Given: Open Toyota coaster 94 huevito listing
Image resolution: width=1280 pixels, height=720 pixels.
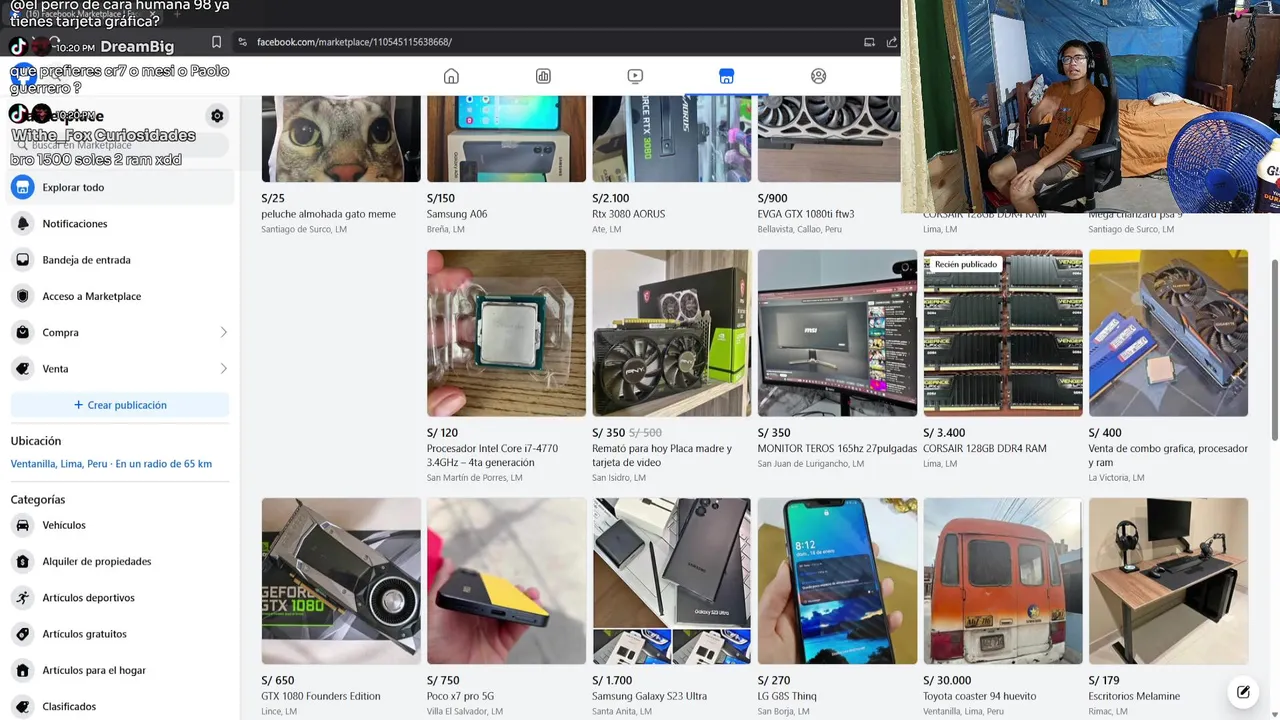Looking at the screenshot, I should 1002,607.
